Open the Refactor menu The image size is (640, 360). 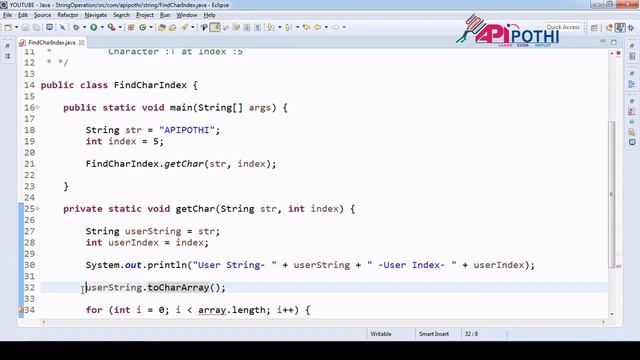click(68, 15)
